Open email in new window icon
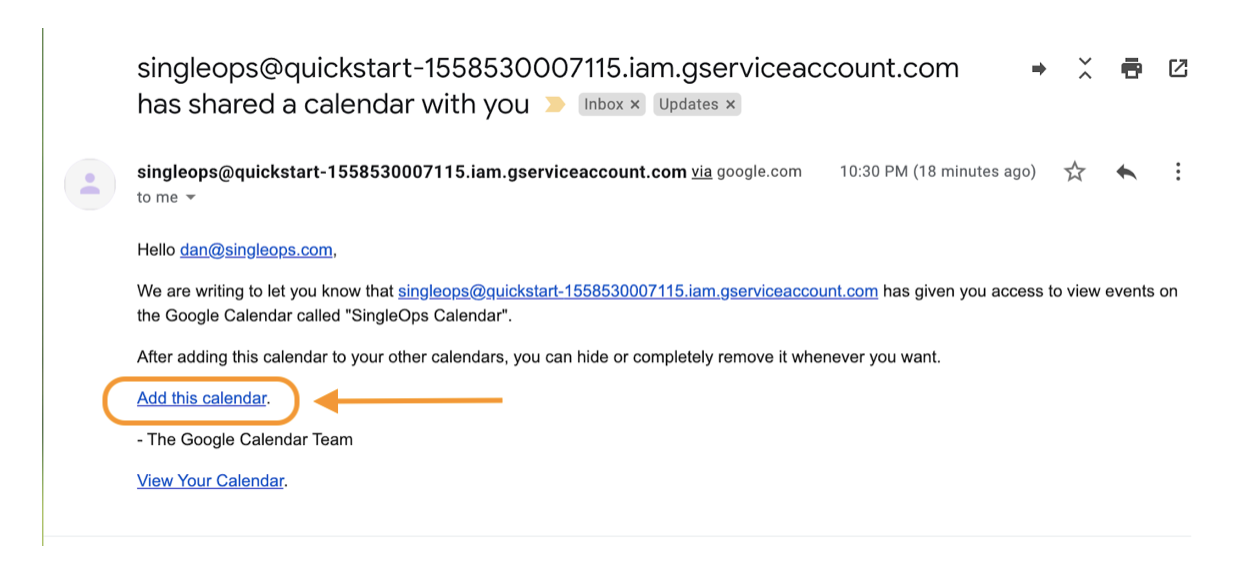 (1179, 69)
